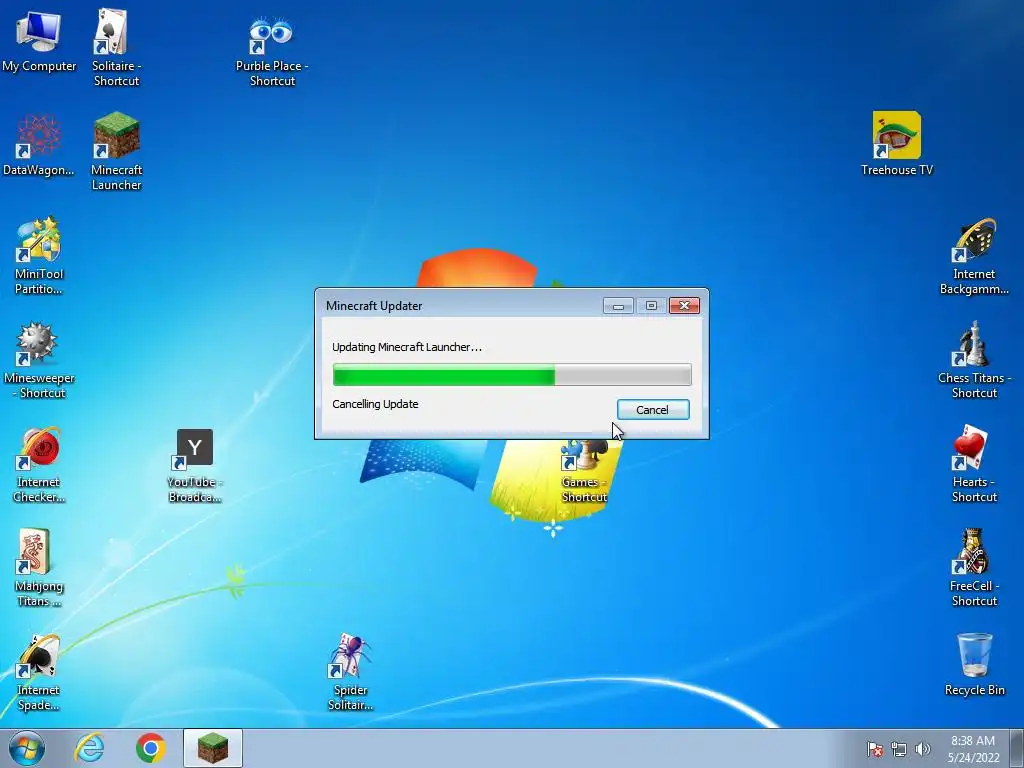The height and width of the screenshot is (768, 1024).
Task: Select the Solitaire shortcut icon
Action: 116,48
